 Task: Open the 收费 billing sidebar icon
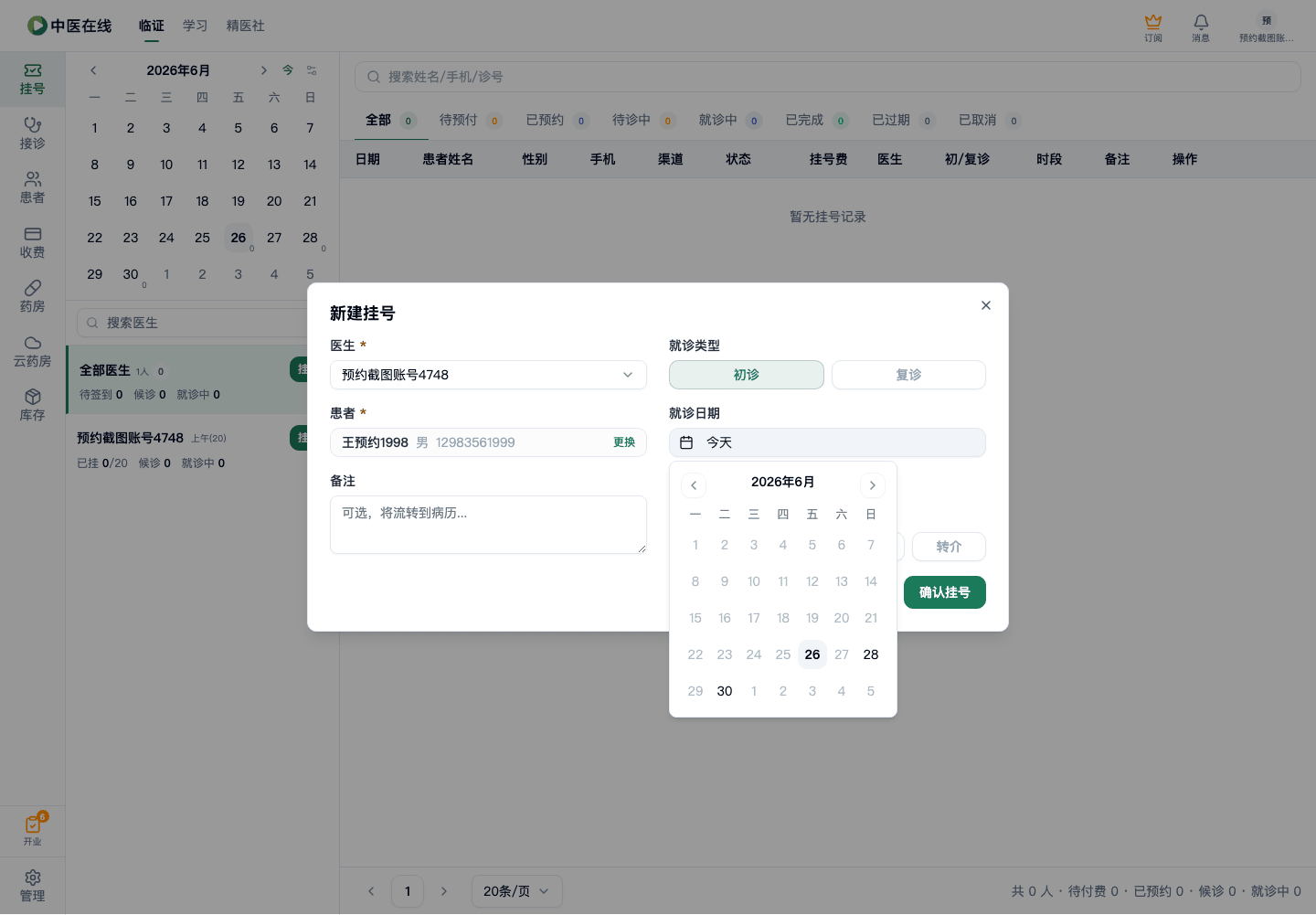coord(32,242)
